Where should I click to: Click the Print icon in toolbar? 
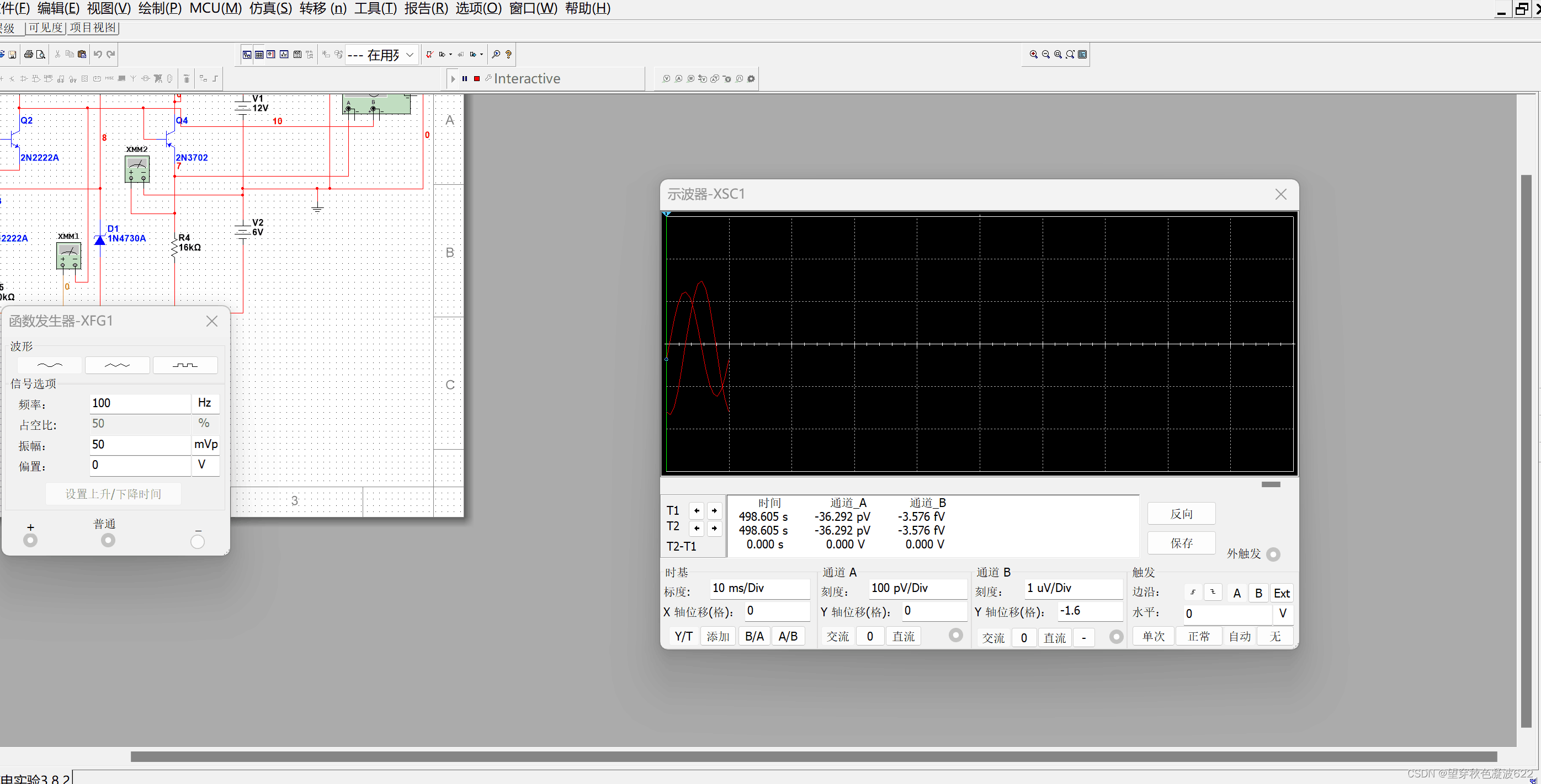coord(28,55)
